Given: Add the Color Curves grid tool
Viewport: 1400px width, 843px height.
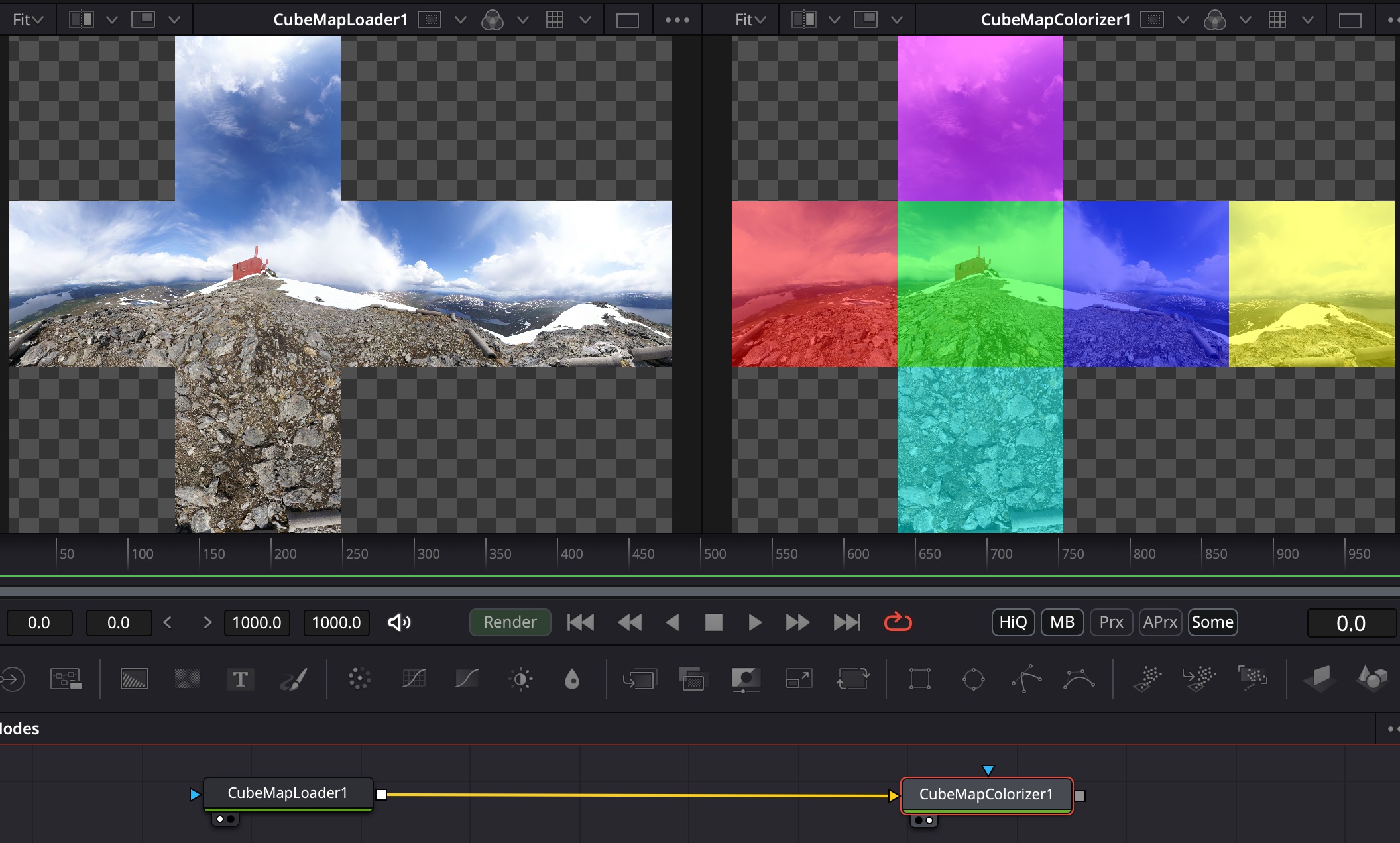Looking at the screenshot, I should [x=414, y=679].
